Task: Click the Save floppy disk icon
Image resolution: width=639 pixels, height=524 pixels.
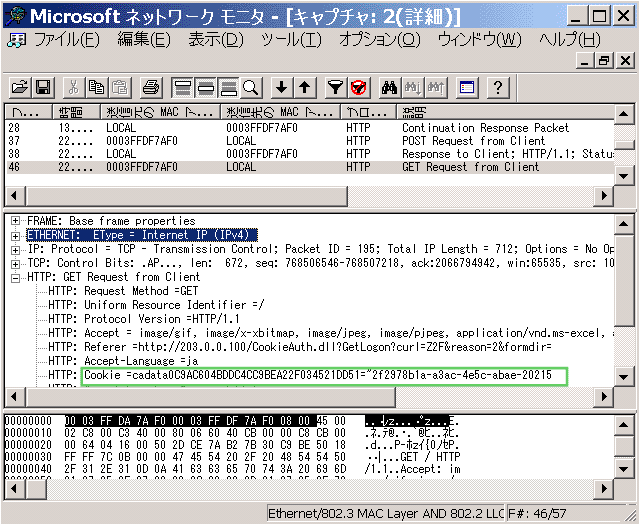Action: (x=43, y=88)
